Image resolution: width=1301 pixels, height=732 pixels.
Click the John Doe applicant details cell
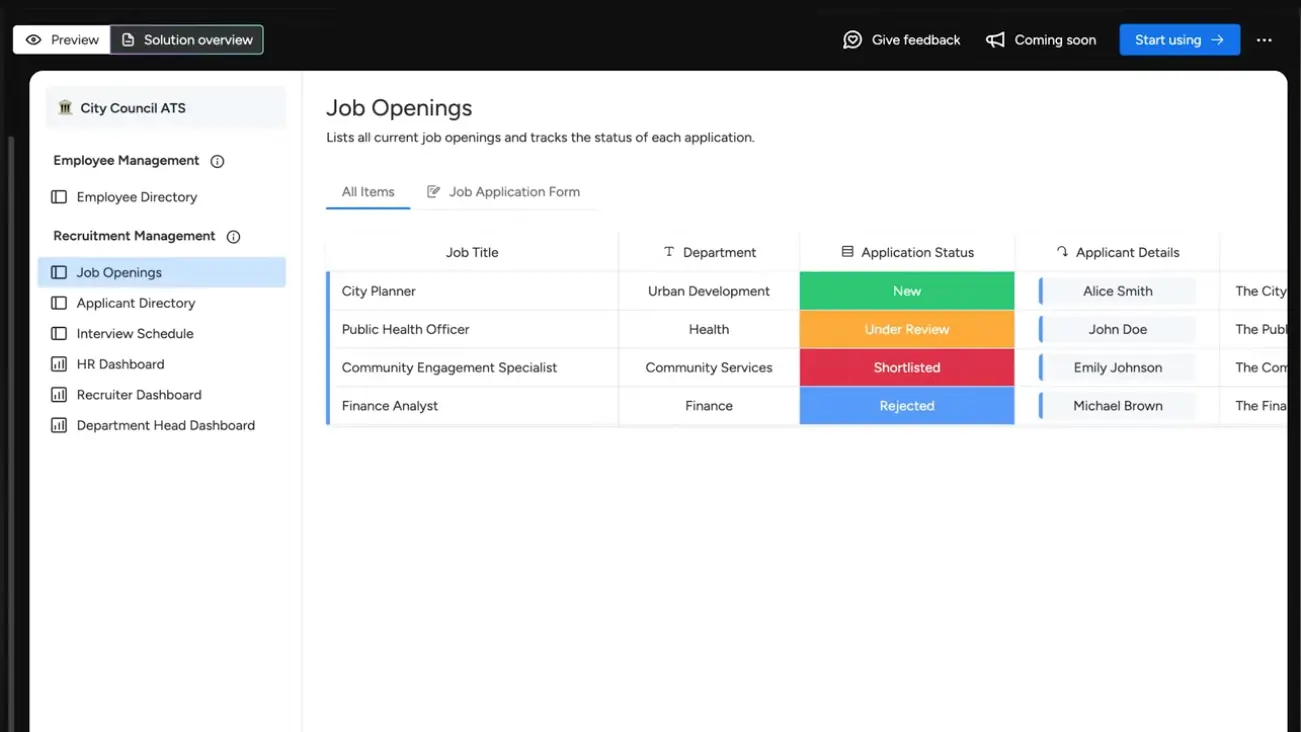pos(1118,329)
